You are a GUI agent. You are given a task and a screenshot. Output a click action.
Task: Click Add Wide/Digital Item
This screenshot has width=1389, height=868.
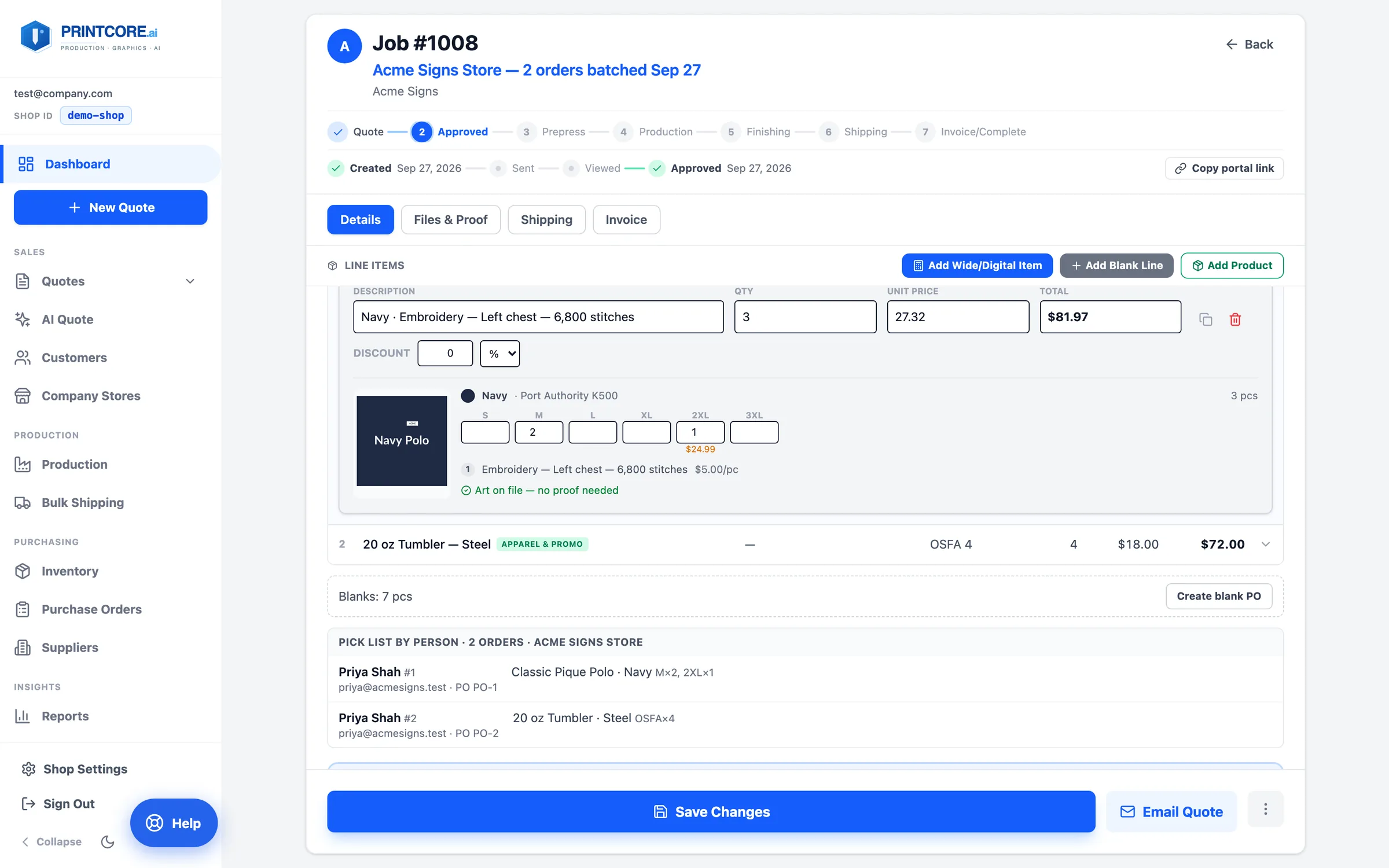977,266
